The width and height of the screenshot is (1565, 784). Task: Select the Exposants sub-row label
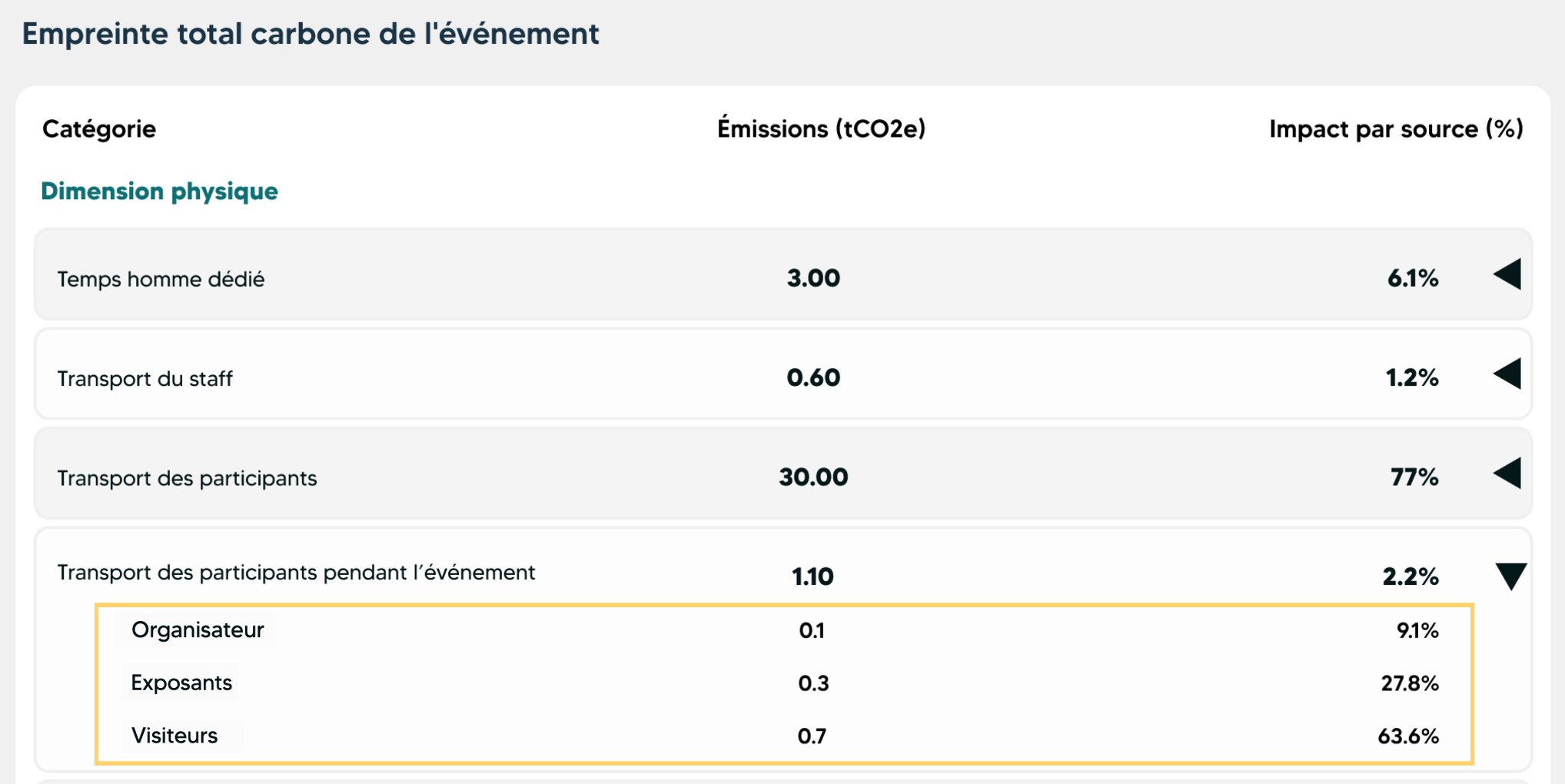[x=181, y=683]
